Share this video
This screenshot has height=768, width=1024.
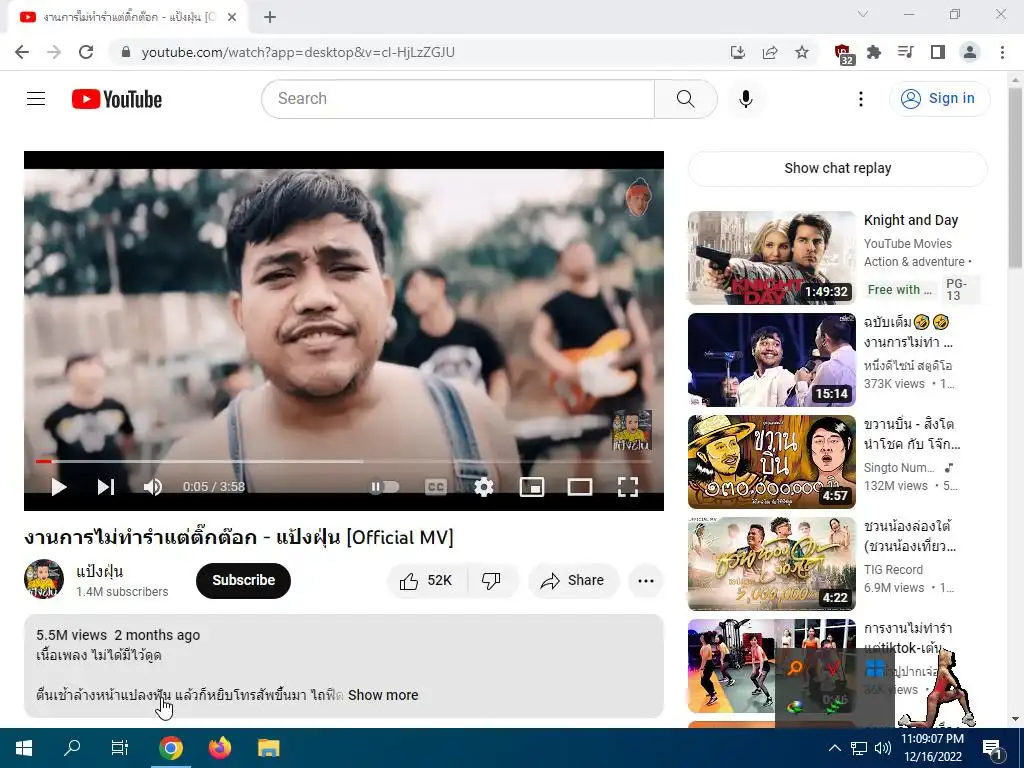(x=573, y=580)
